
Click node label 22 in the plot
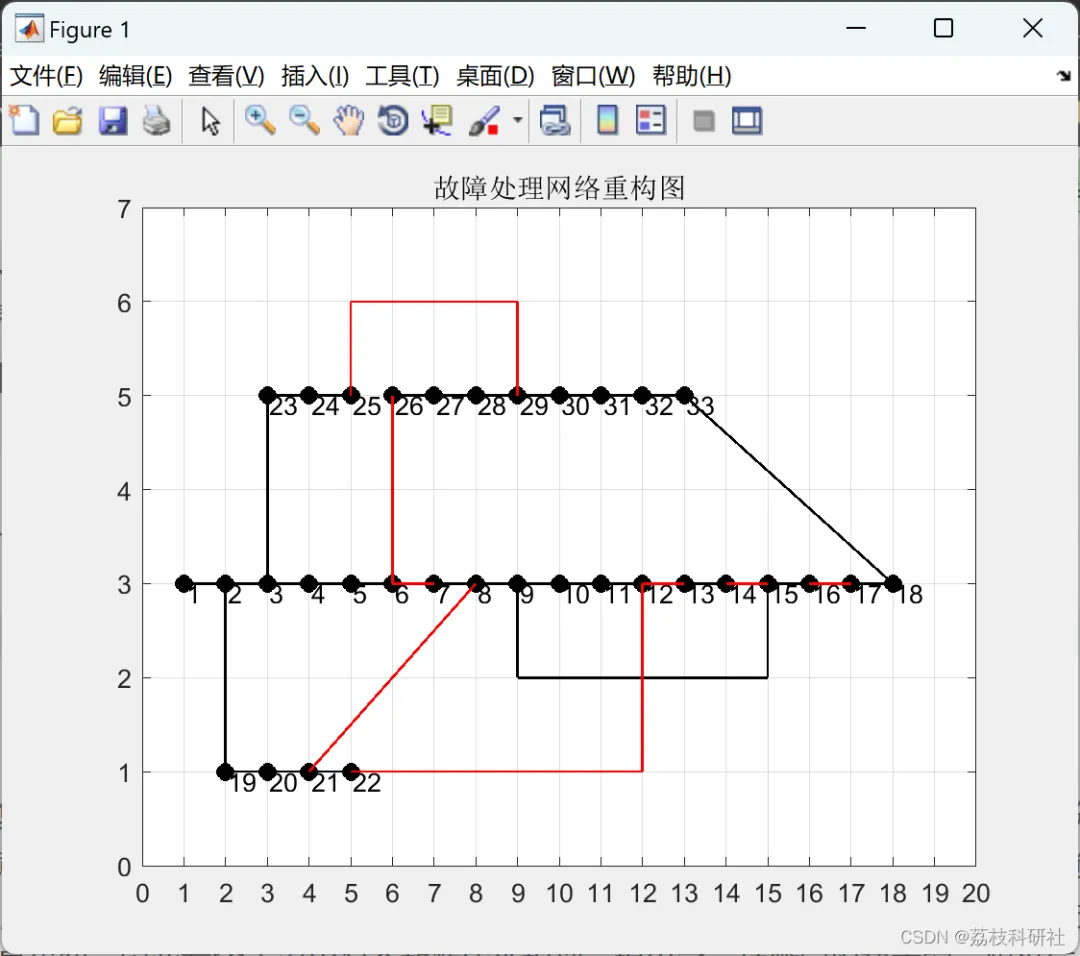pyautogui.click(x=366, y=782)
